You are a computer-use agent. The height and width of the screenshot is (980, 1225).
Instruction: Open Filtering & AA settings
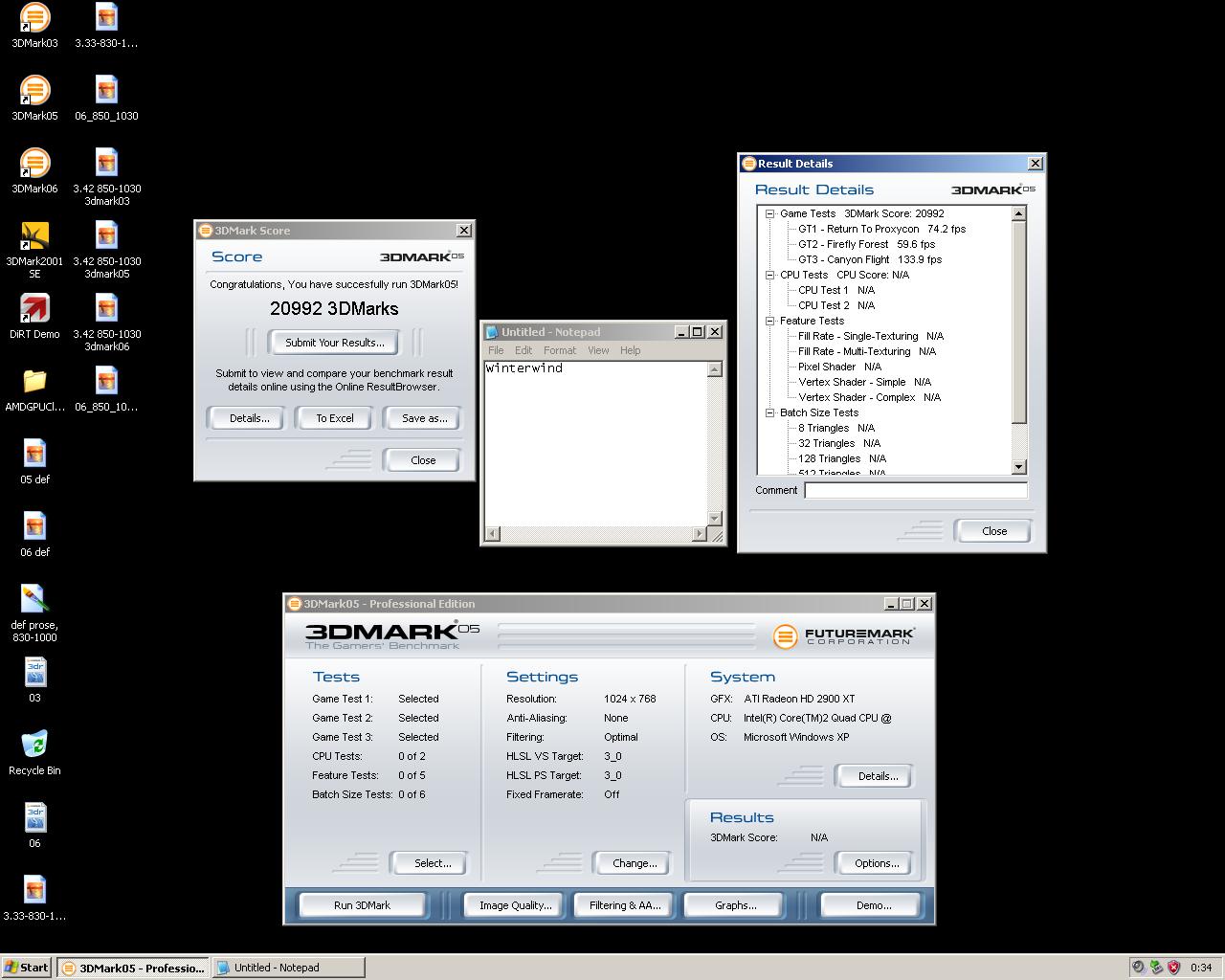pos(625,905)
